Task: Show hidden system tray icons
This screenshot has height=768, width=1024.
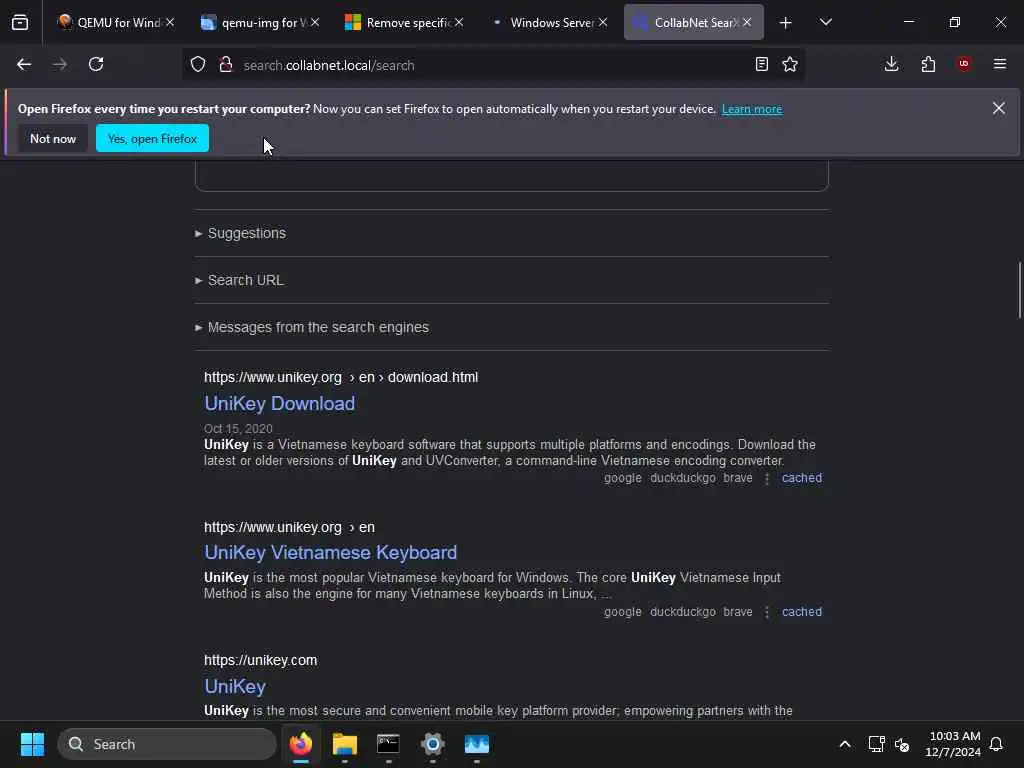Action: click(844, 744)
